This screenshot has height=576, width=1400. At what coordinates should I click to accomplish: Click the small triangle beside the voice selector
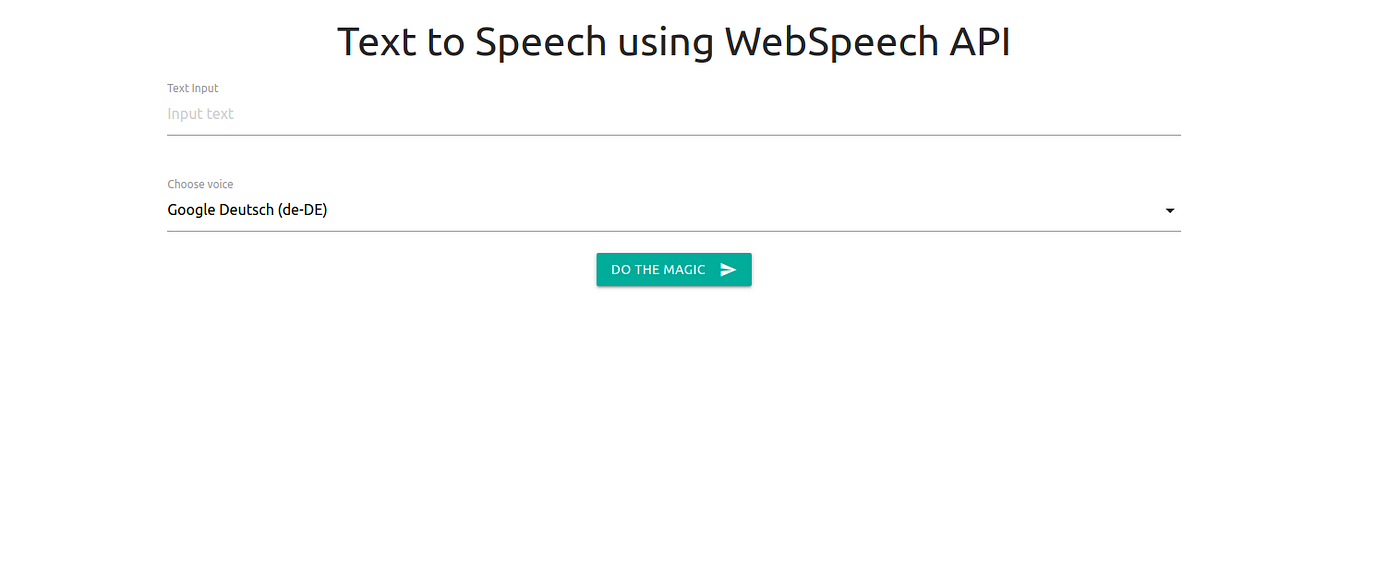1170,211
